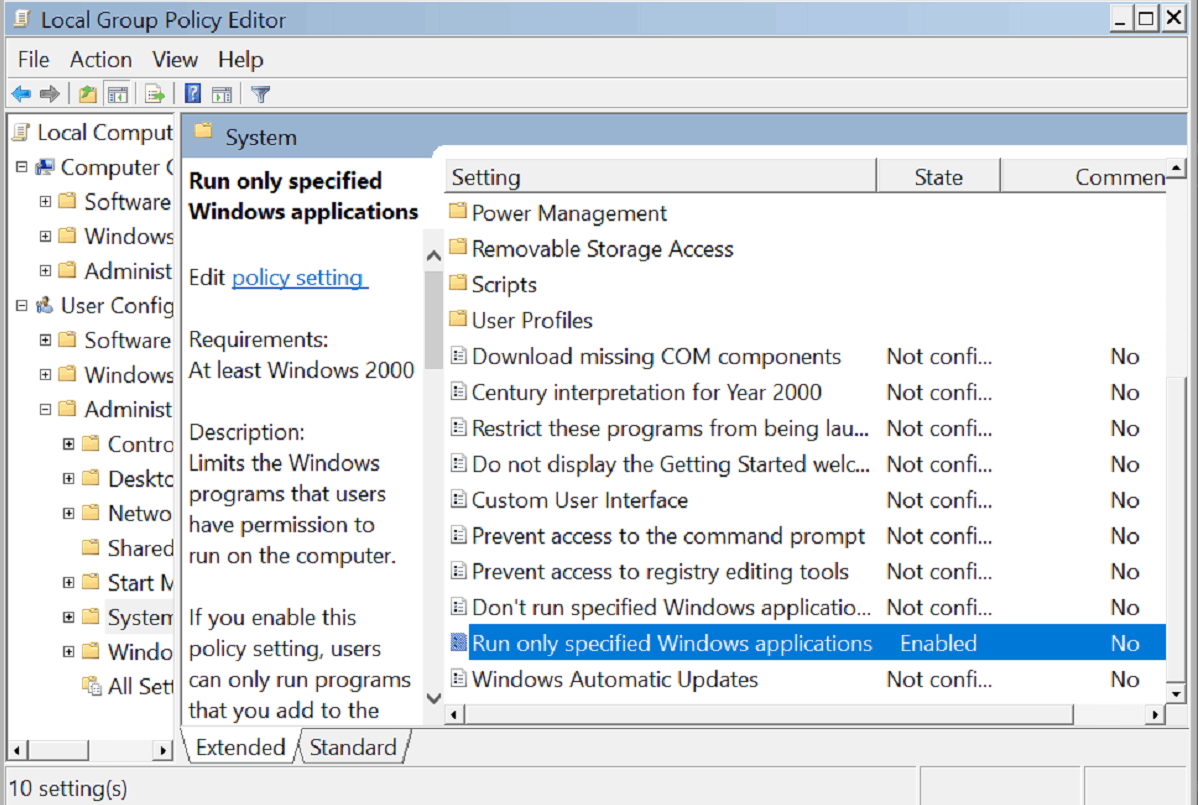Click the Export List toolbar icon
Viewport: 1198px width, 805px height.
[x=155, y=95]
